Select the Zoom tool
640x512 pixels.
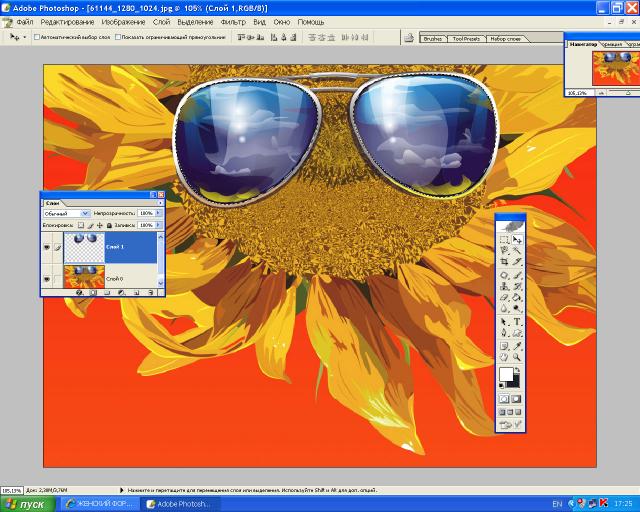tap(517, 357)
